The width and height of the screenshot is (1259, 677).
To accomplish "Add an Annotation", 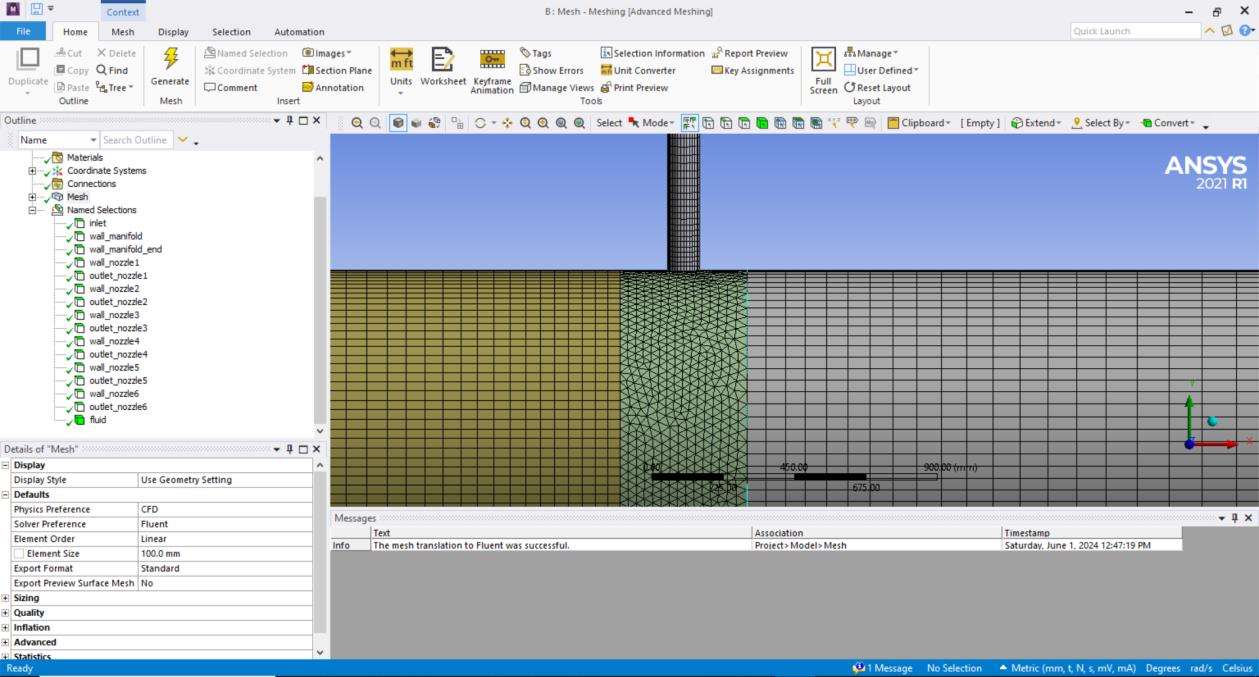I will point(333,87).
